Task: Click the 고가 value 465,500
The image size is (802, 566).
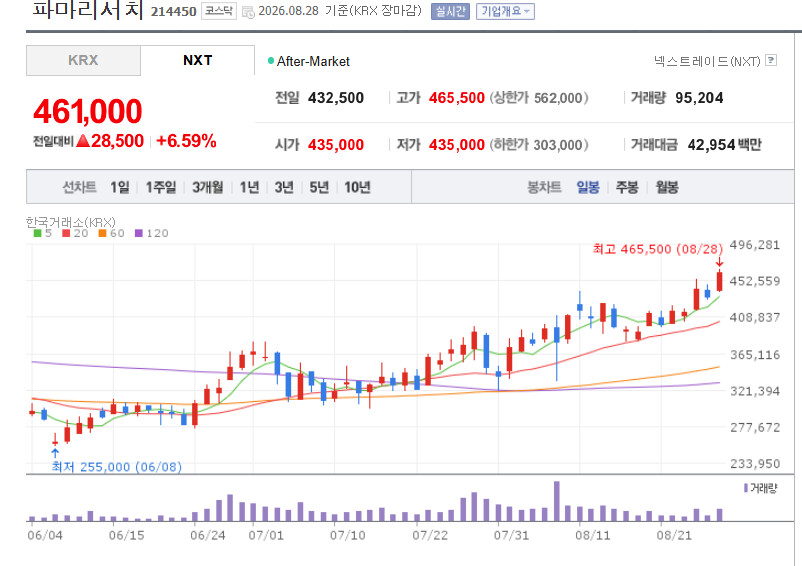Action: (457, 98)
